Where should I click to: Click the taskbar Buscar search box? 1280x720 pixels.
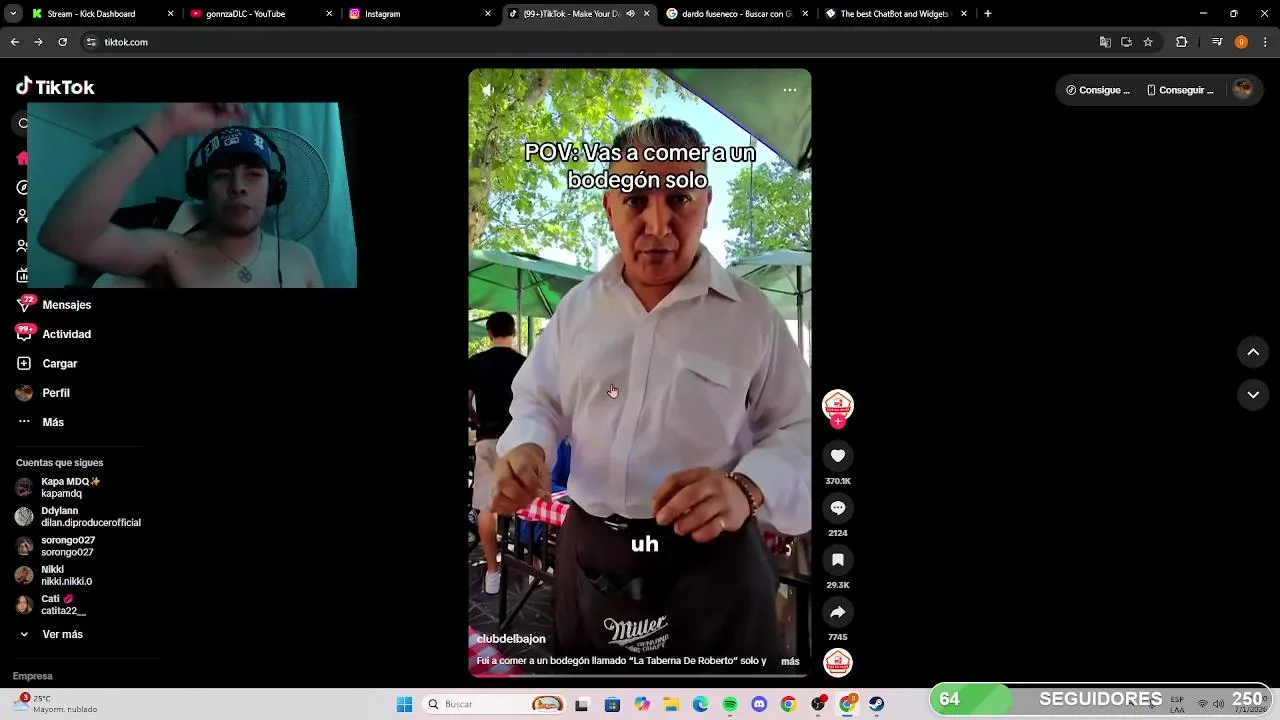492,704
